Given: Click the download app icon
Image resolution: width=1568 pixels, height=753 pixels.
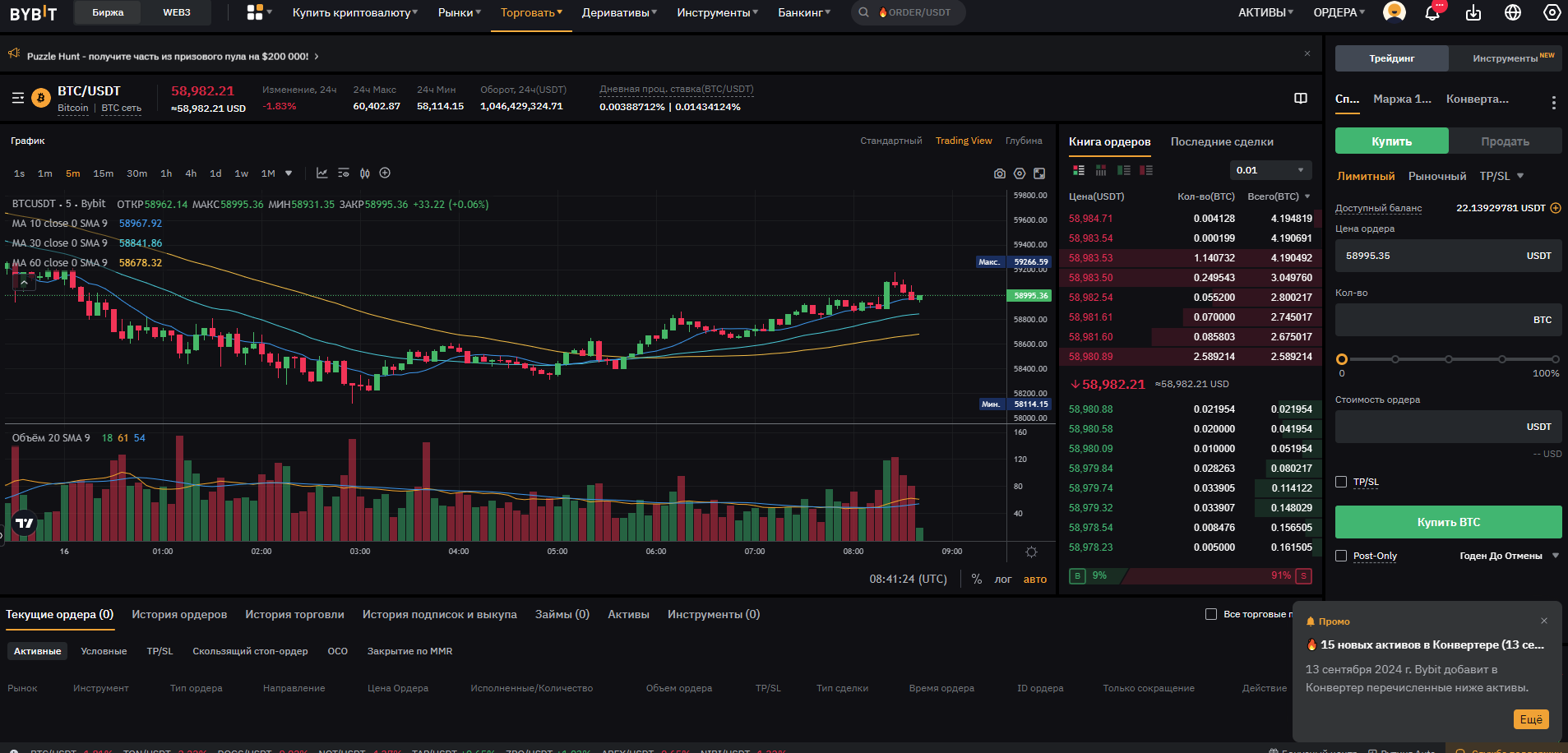Looking at the screenshot, I should tap(1473, 12).
